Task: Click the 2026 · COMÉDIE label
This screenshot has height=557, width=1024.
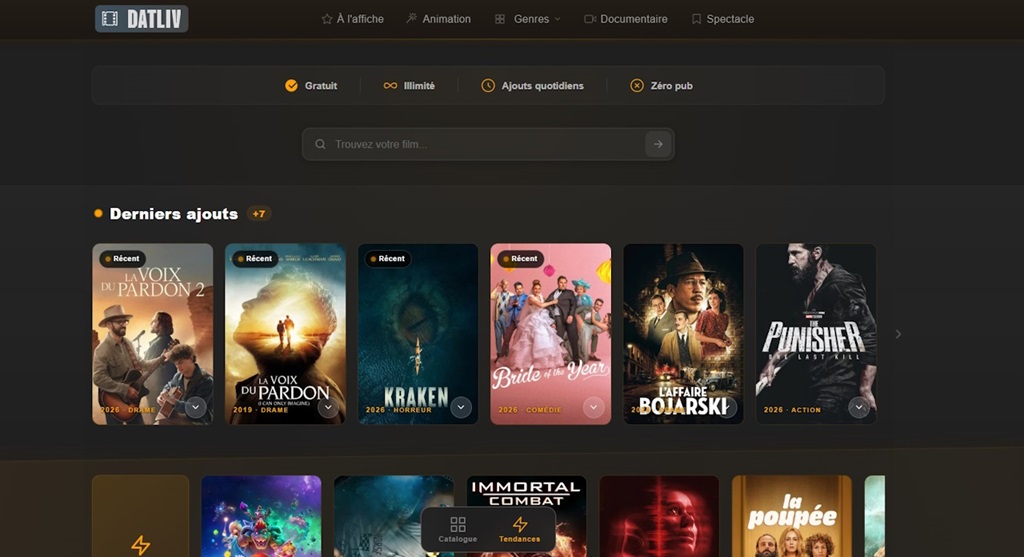Action: coord(530,410)
